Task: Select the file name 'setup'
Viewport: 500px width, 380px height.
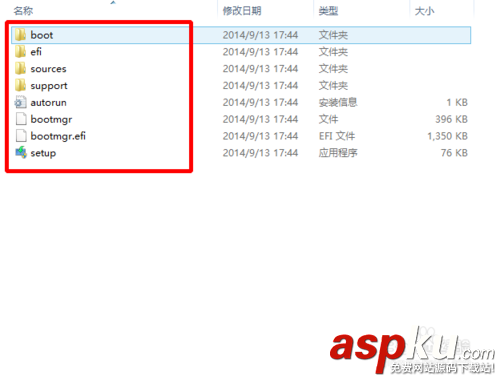Action: (43, 153)
